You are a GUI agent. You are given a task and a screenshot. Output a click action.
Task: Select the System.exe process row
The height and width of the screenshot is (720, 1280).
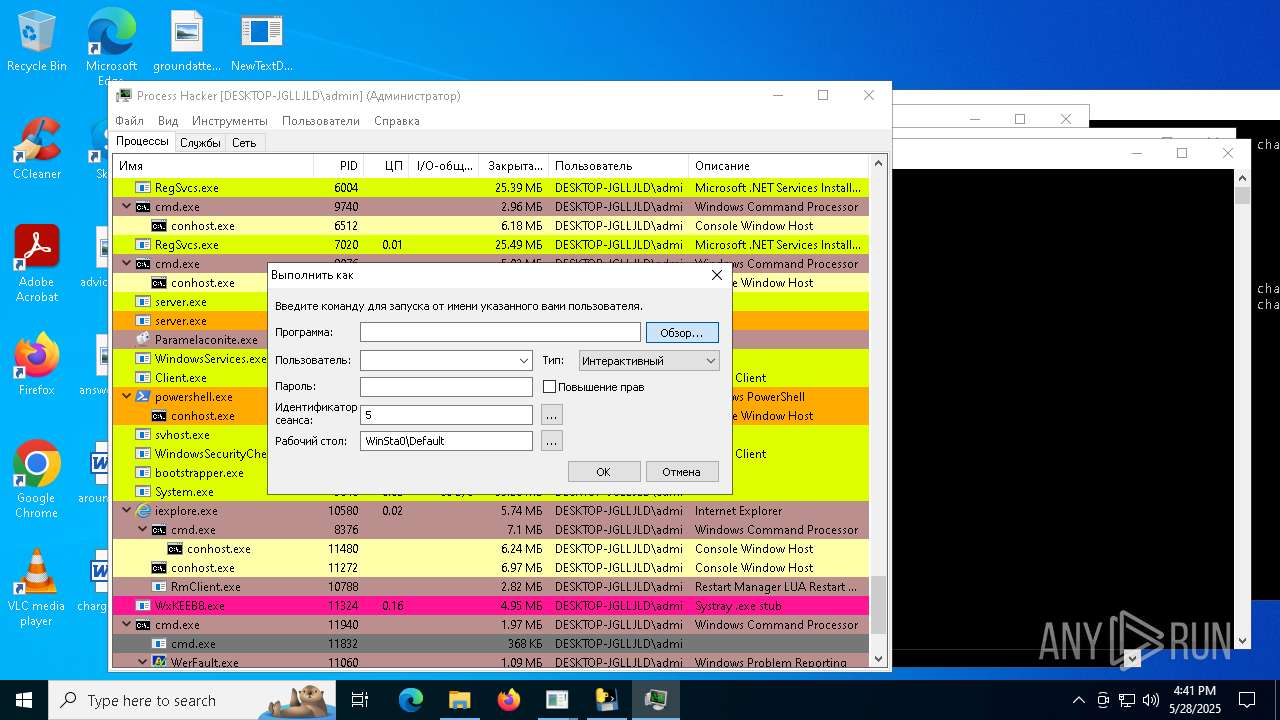click(191, 492)
